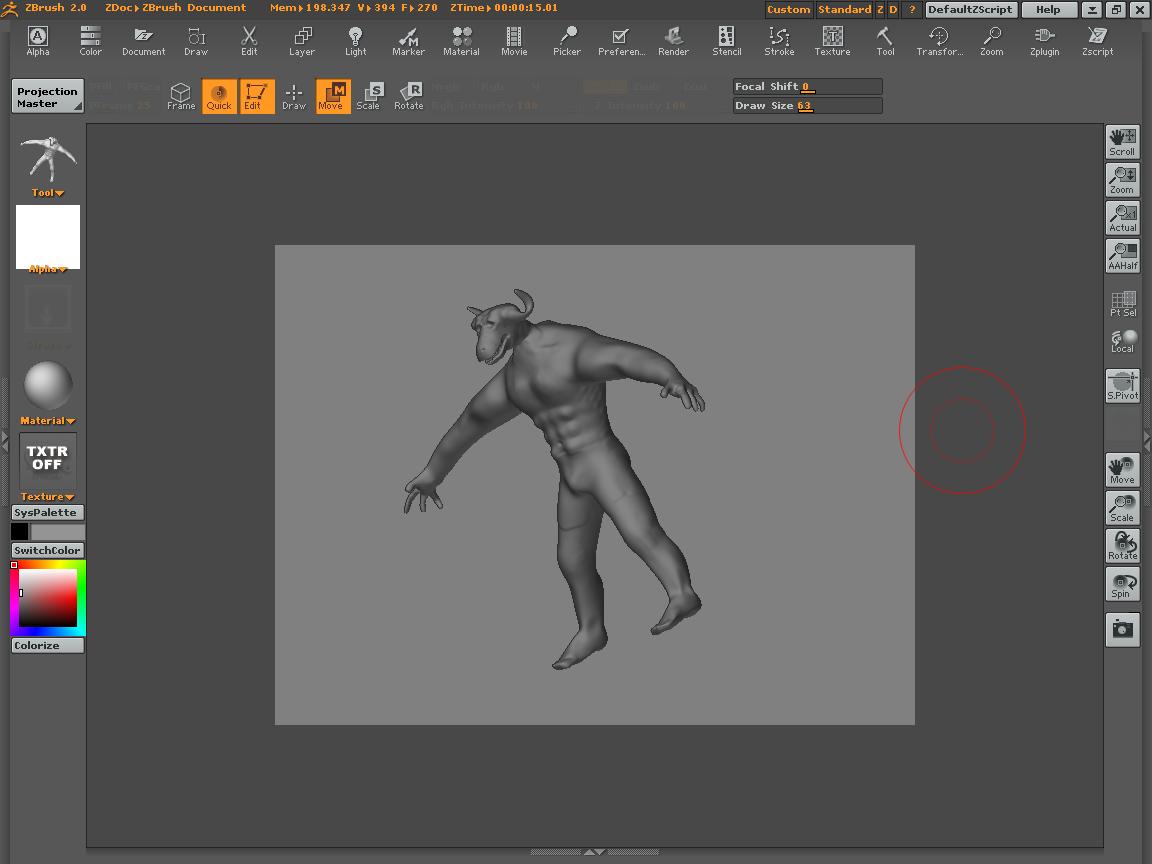This screenshot has height=864, width=1152.
Task: Select the black secondary color swatch
Action: coord(20,531)
